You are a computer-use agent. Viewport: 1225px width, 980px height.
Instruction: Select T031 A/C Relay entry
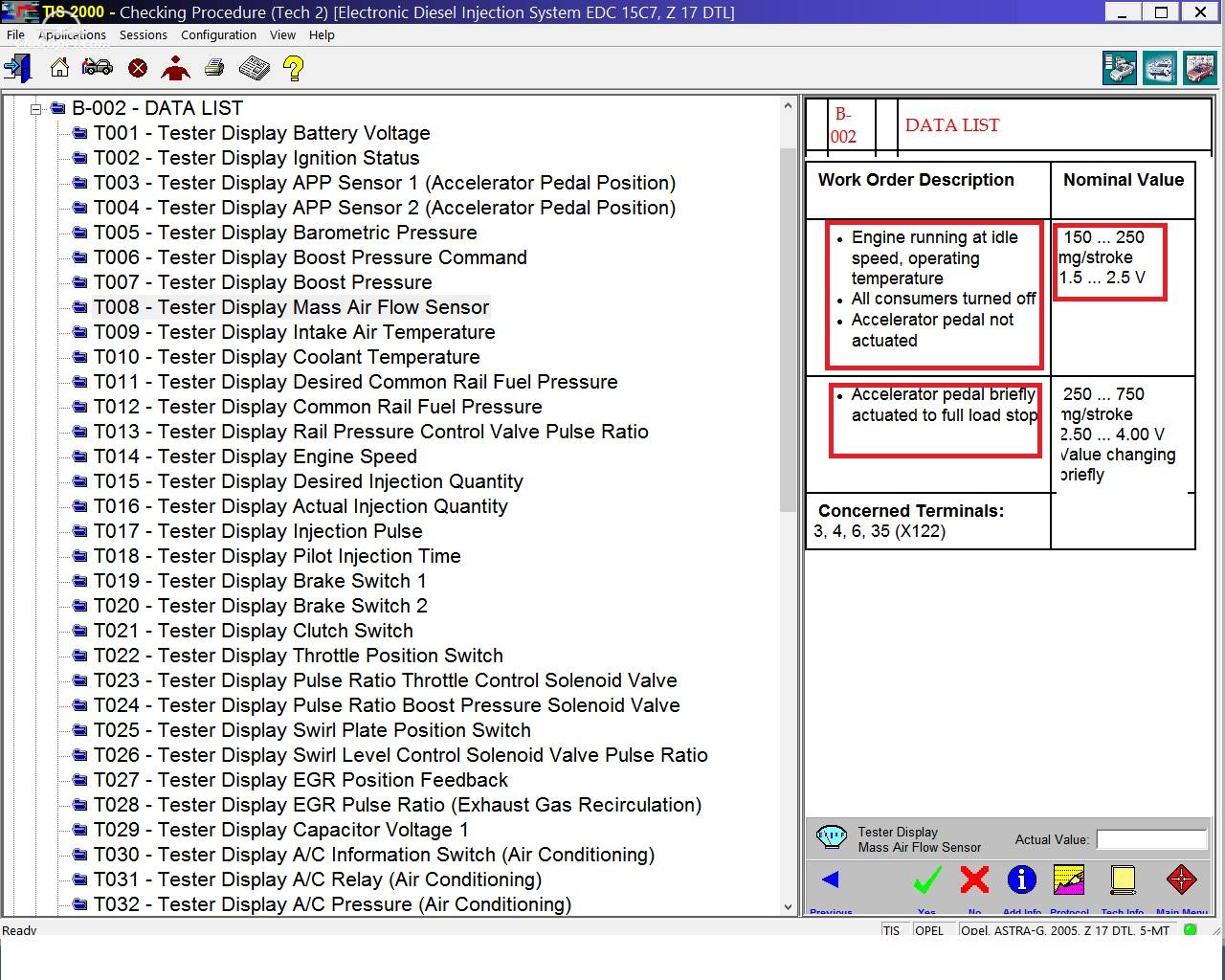pos(318,880)
